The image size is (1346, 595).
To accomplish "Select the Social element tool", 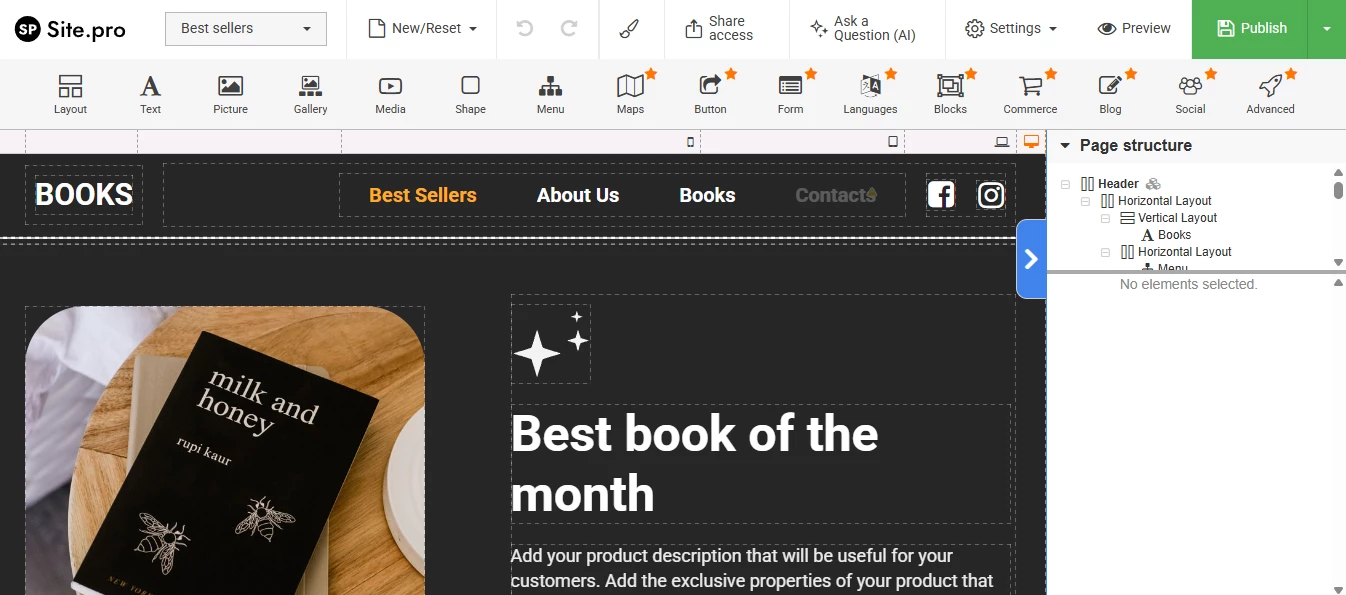I will [x=1190, y=93].
